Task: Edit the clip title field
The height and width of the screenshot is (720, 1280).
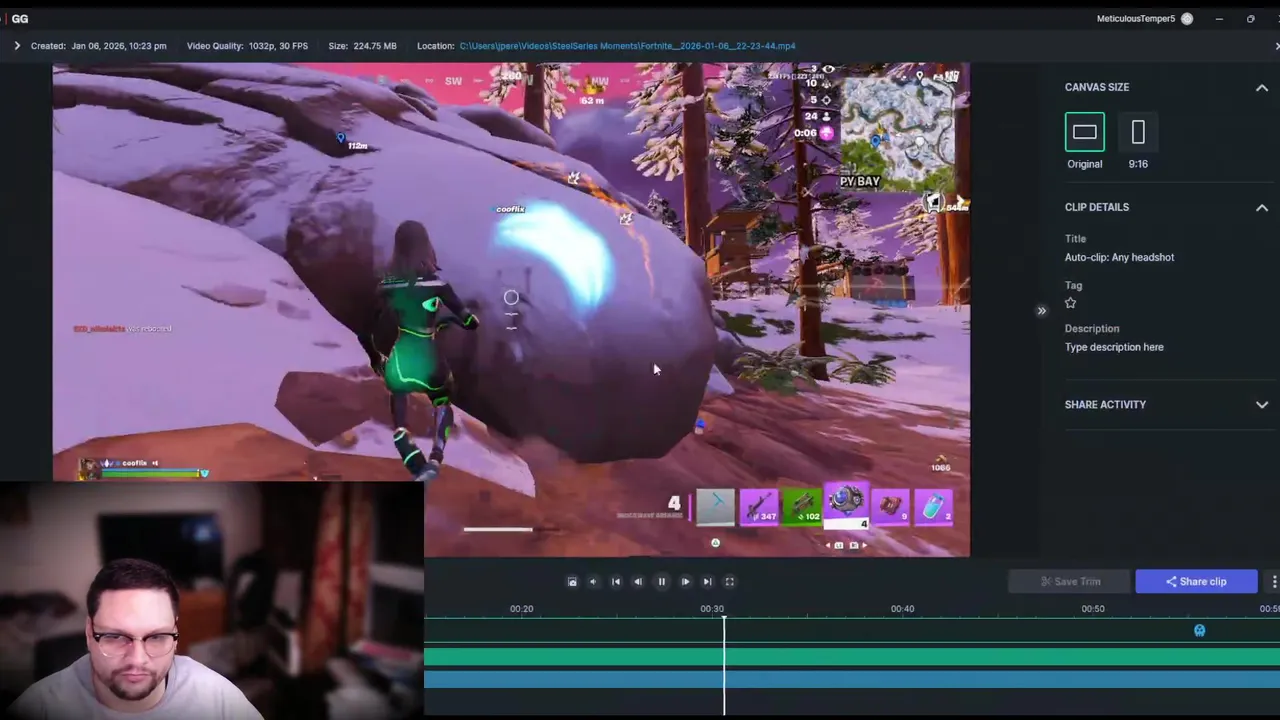Action: [1119, 257]
